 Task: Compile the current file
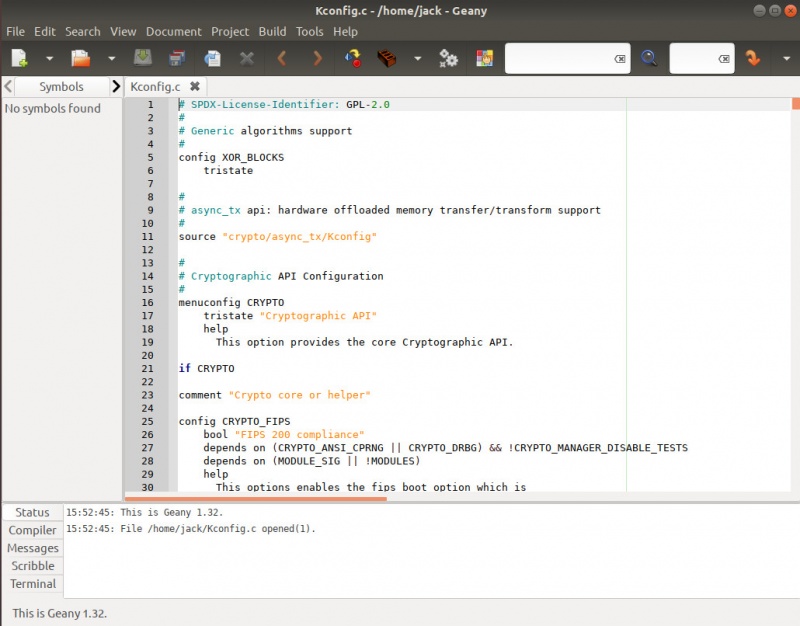352,58
